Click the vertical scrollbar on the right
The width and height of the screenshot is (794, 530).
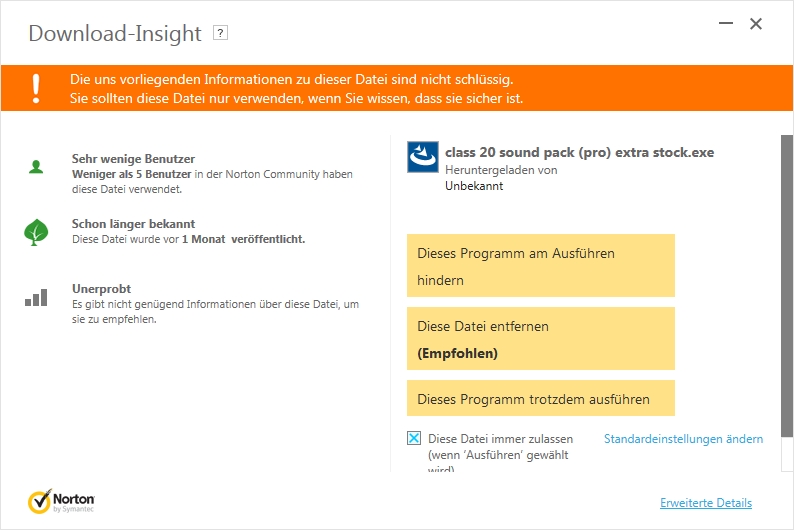(x=786, y=300)
